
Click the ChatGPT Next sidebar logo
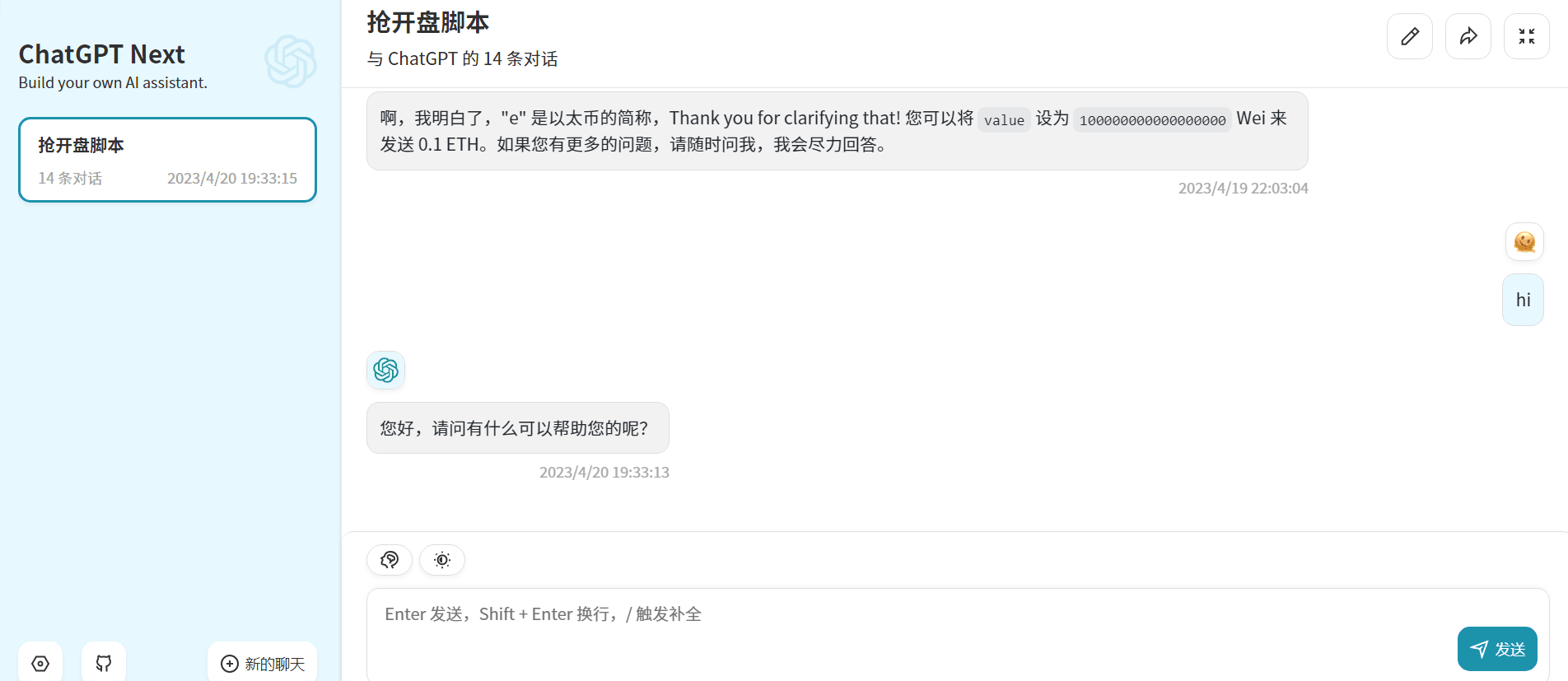[291, 61]
